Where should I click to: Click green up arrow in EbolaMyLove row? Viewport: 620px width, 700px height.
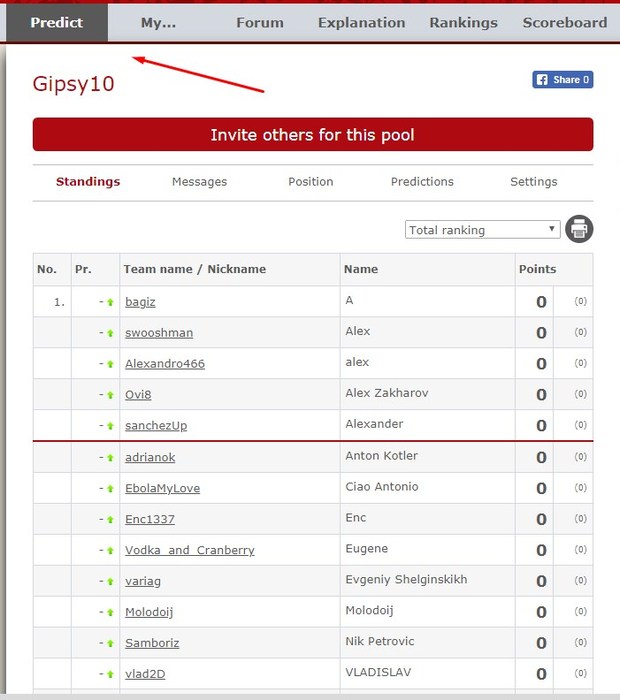pyautogui.click(x=110, y=488)
